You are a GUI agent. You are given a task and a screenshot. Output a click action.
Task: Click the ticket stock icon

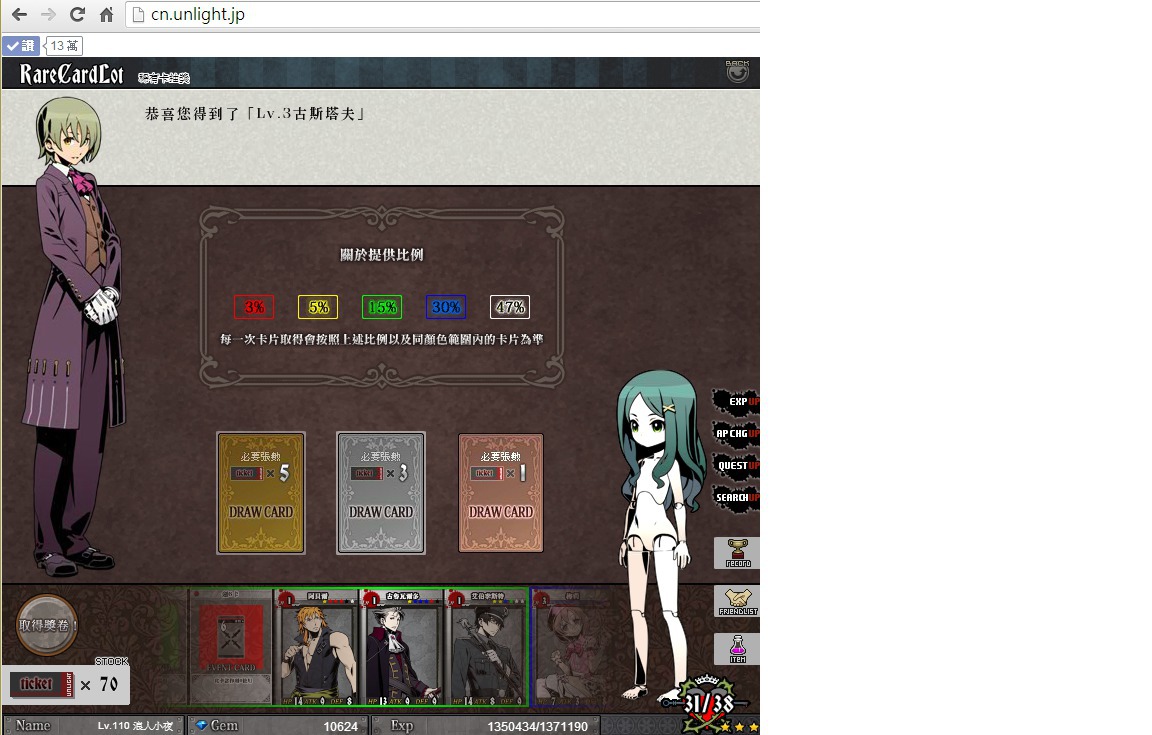tap(43, 684)
